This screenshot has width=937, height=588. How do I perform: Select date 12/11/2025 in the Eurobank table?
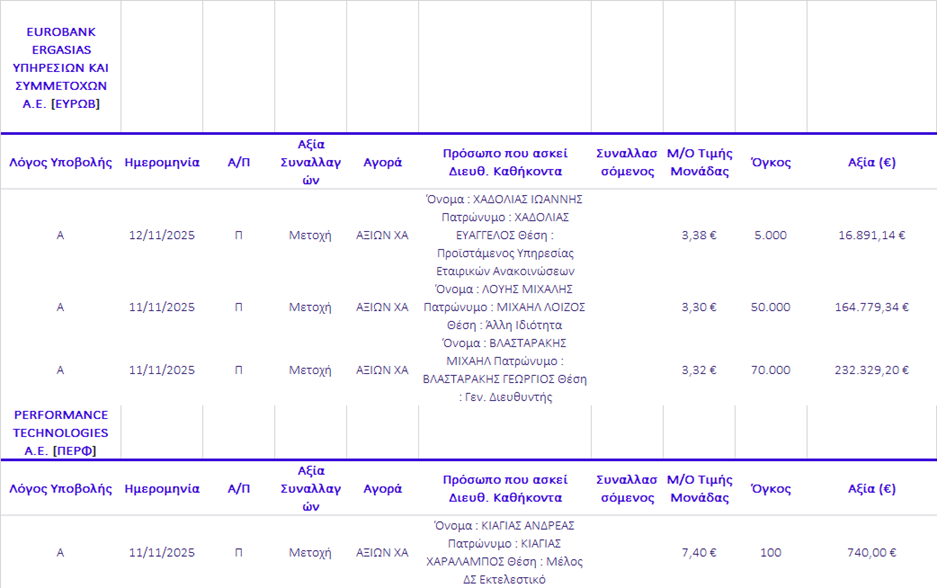[162, 235]
